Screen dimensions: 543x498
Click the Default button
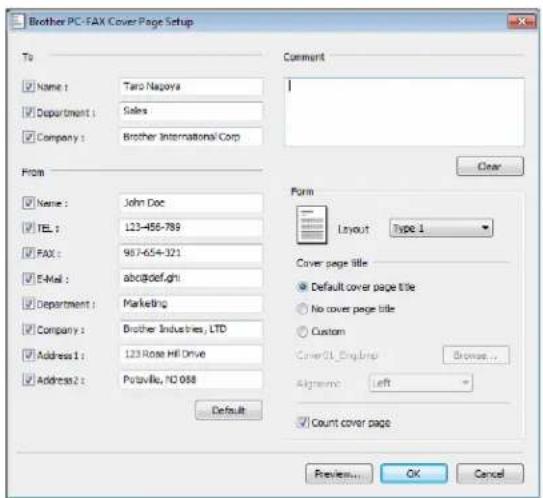(229, 410)
